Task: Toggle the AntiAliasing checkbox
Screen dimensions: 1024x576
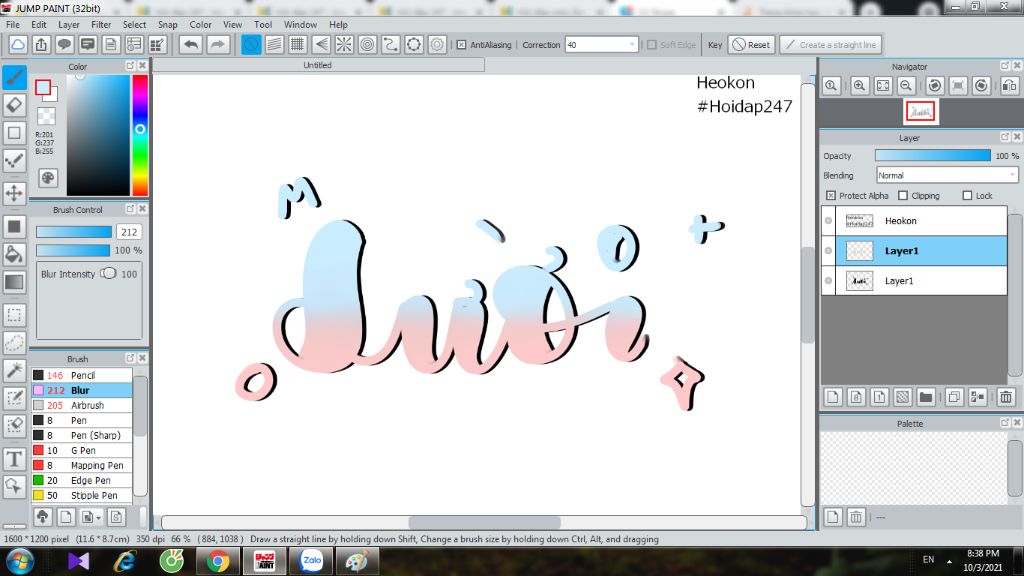Action: pyautogui.click(x=462, y=44)
